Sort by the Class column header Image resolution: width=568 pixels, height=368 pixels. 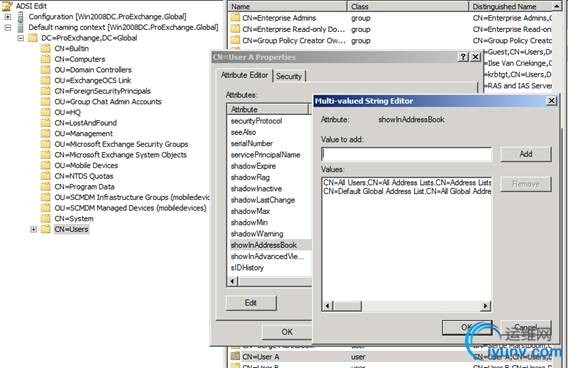(x=408, y=7)
